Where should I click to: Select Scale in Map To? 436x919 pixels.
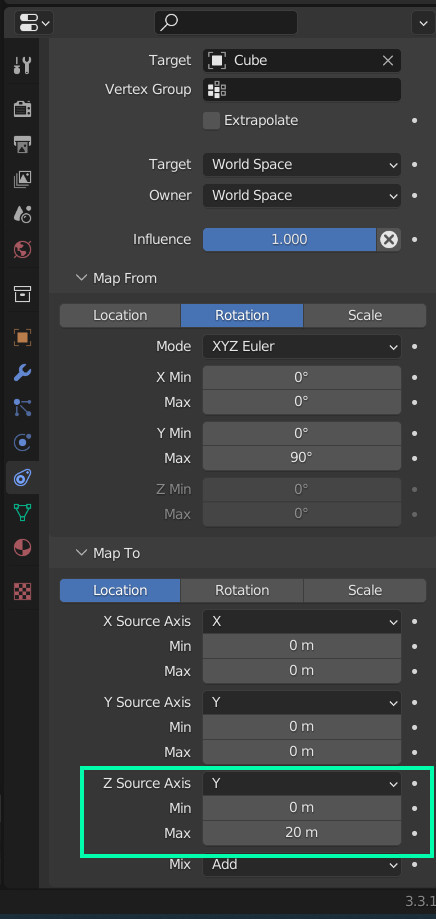coord(365,590)
